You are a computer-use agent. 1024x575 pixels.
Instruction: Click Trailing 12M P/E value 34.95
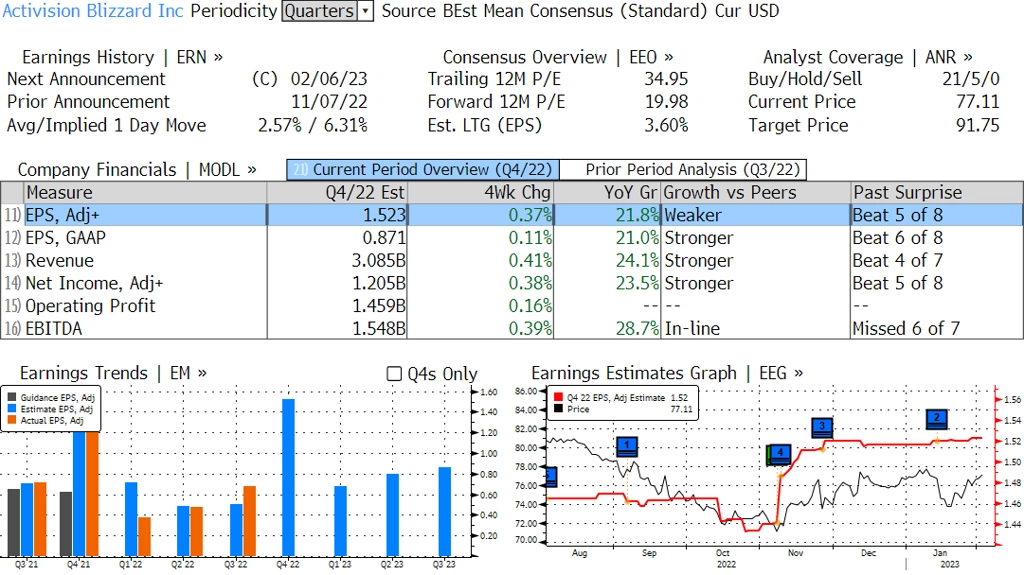click(666, 78)
